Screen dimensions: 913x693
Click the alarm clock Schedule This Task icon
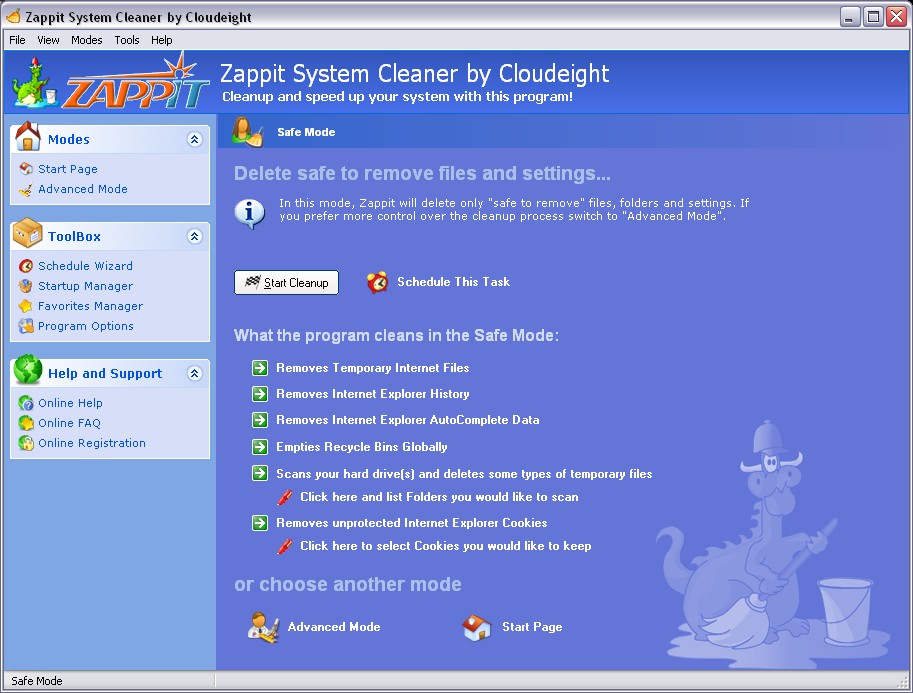[x=377, y=282]
